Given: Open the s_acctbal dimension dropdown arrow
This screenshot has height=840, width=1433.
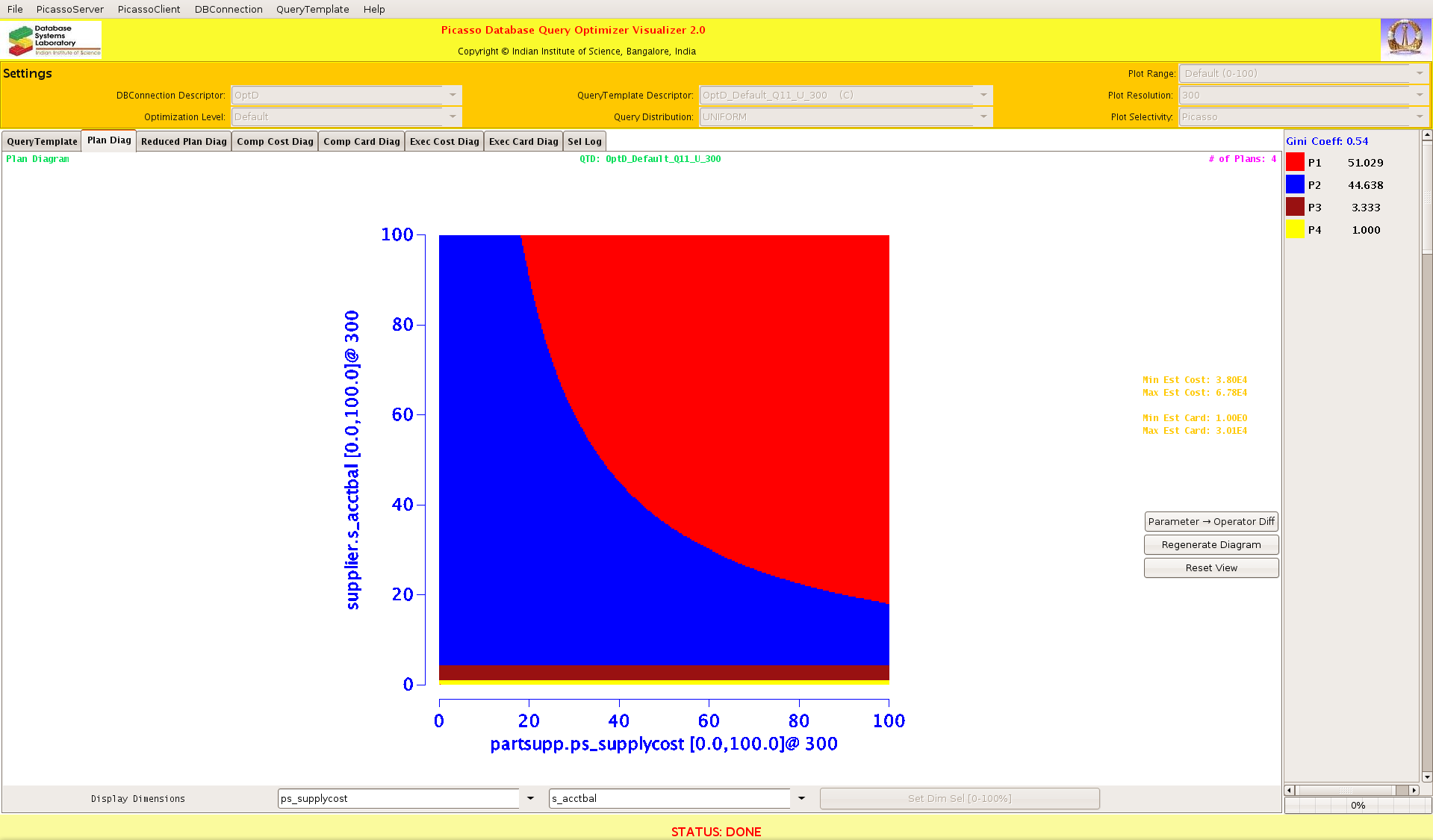Looking at the screenshot, I should (x=801, y=798).
